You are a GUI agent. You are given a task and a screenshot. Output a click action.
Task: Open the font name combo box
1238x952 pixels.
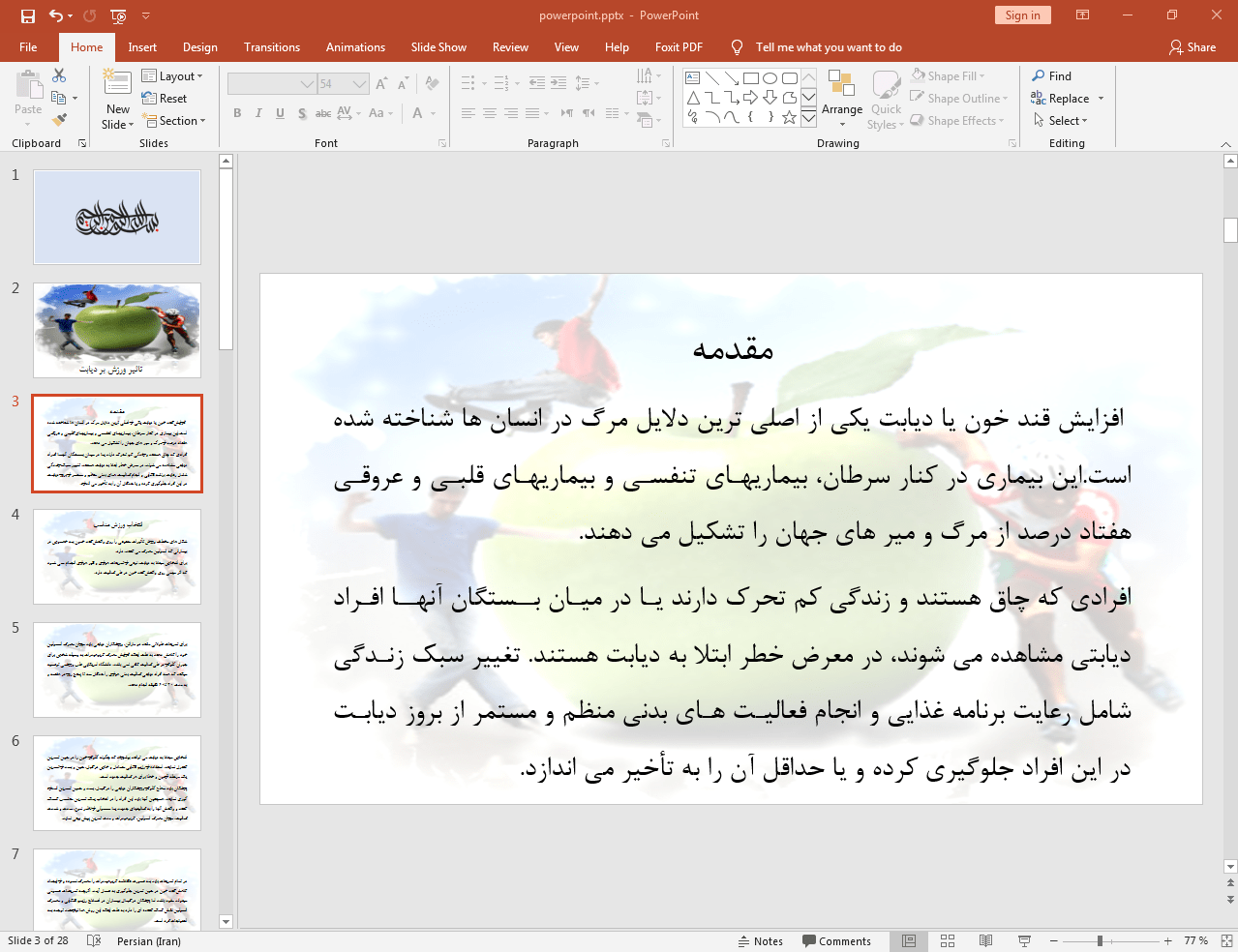tap(272, 84)
